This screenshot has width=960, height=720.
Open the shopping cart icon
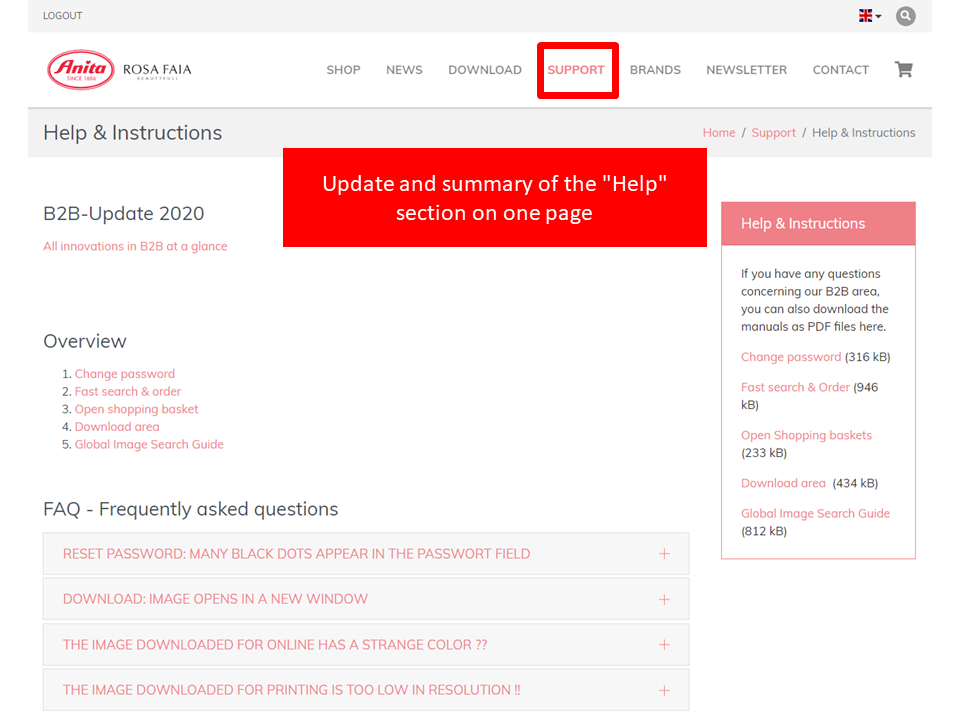(903, 70)
